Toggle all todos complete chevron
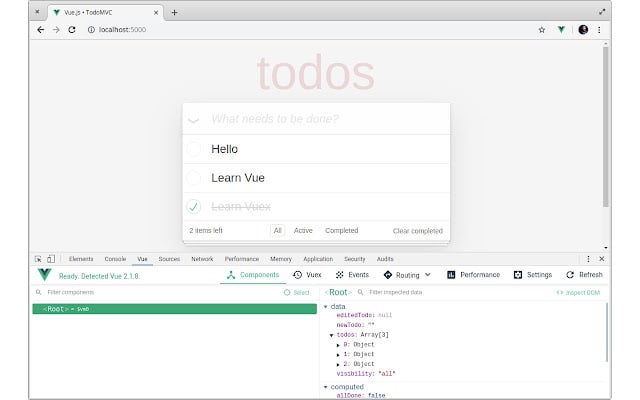 [x=193, y=119]
